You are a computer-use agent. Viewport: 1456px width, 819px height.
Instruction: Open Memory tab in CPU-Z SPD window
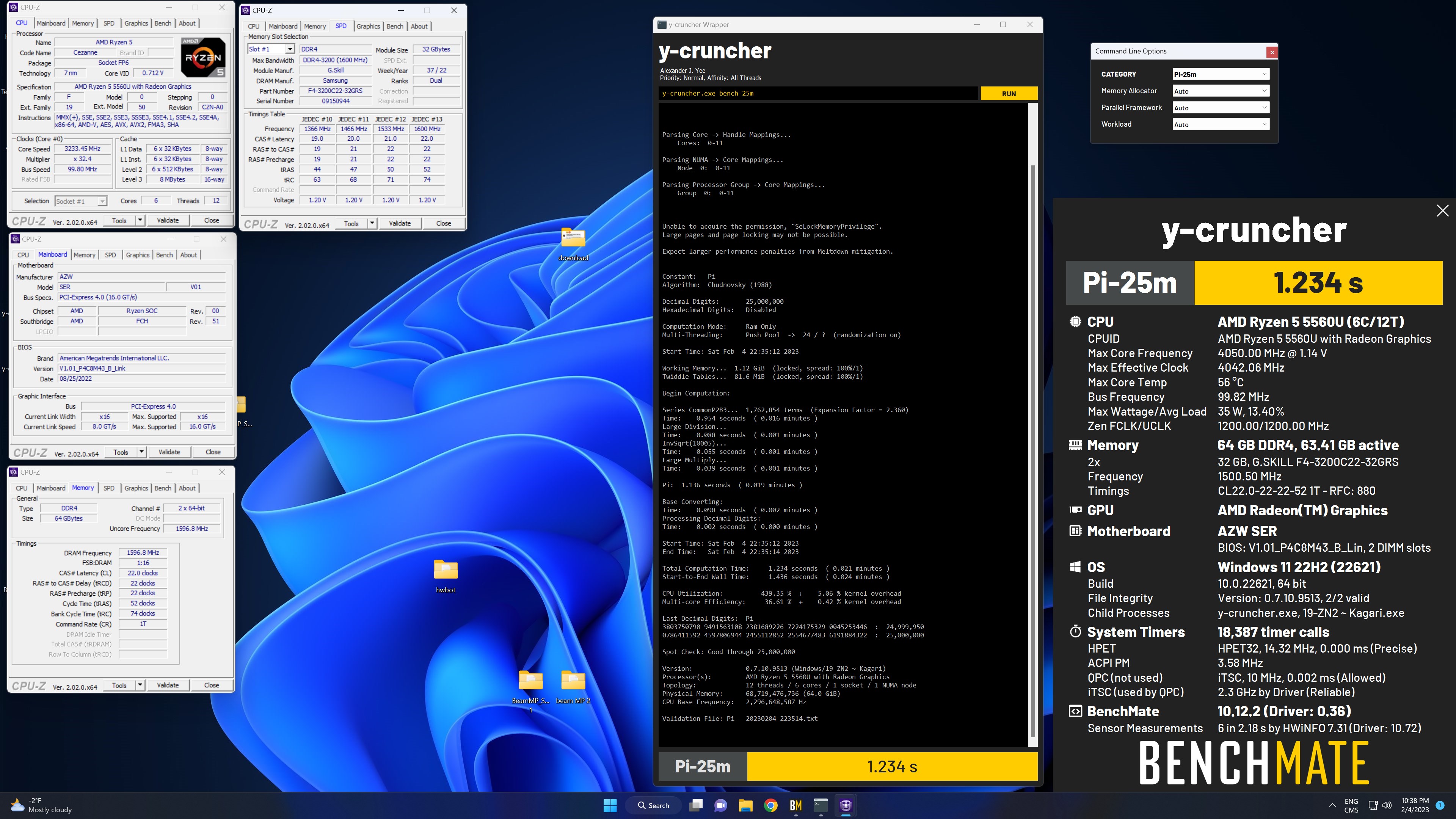[x=315, y=26]
